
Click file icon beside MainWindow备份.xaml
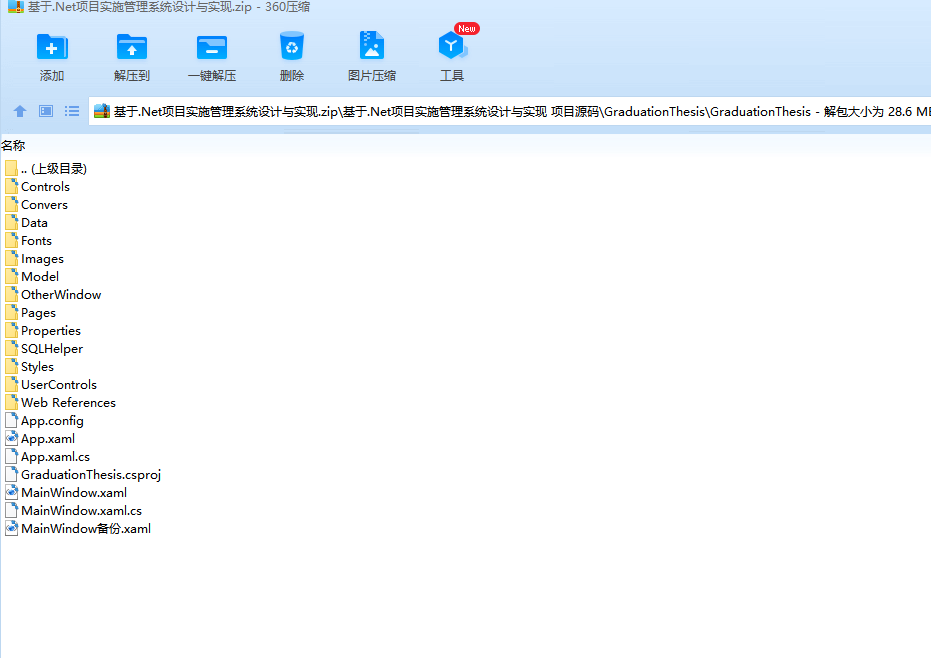click(x=11, y=528)
